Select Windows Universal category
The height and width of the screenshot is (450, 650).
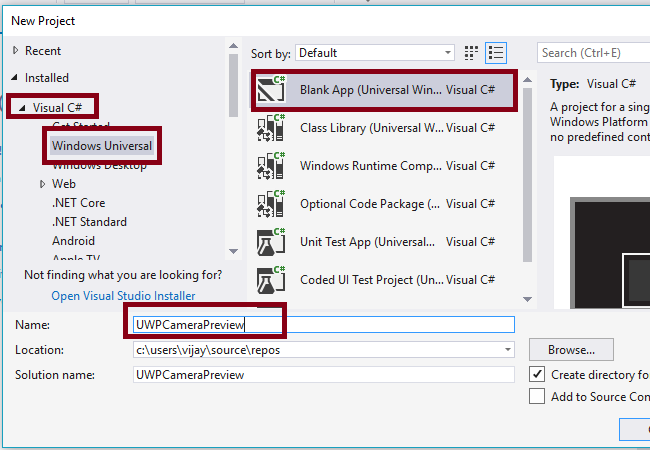point(102,146)
